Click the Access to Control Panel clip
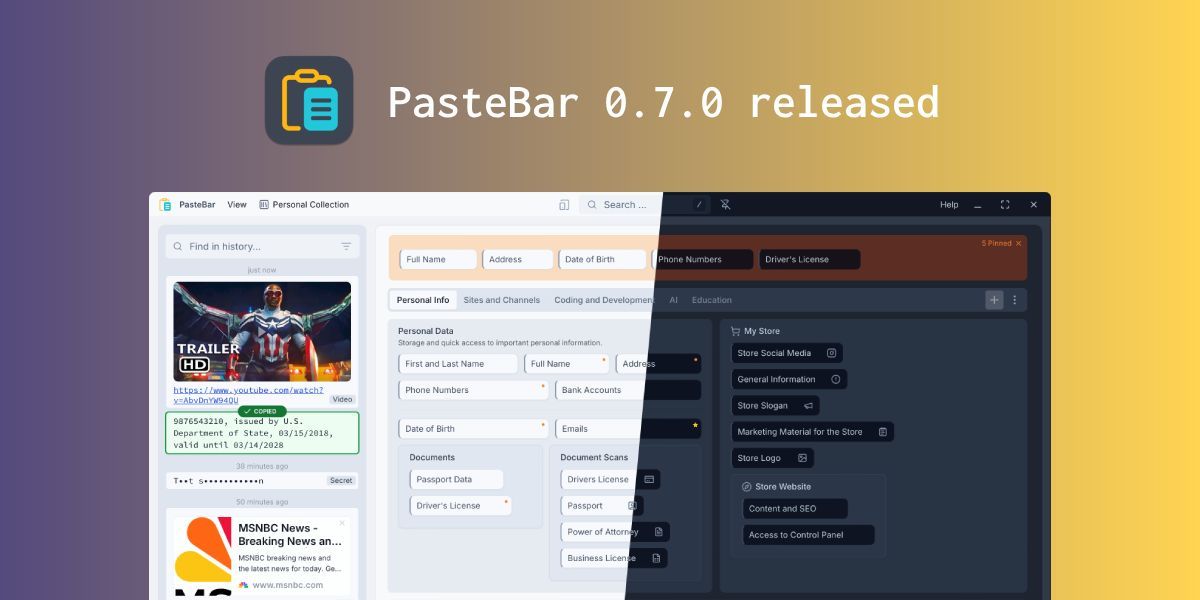 pos(808,535)
